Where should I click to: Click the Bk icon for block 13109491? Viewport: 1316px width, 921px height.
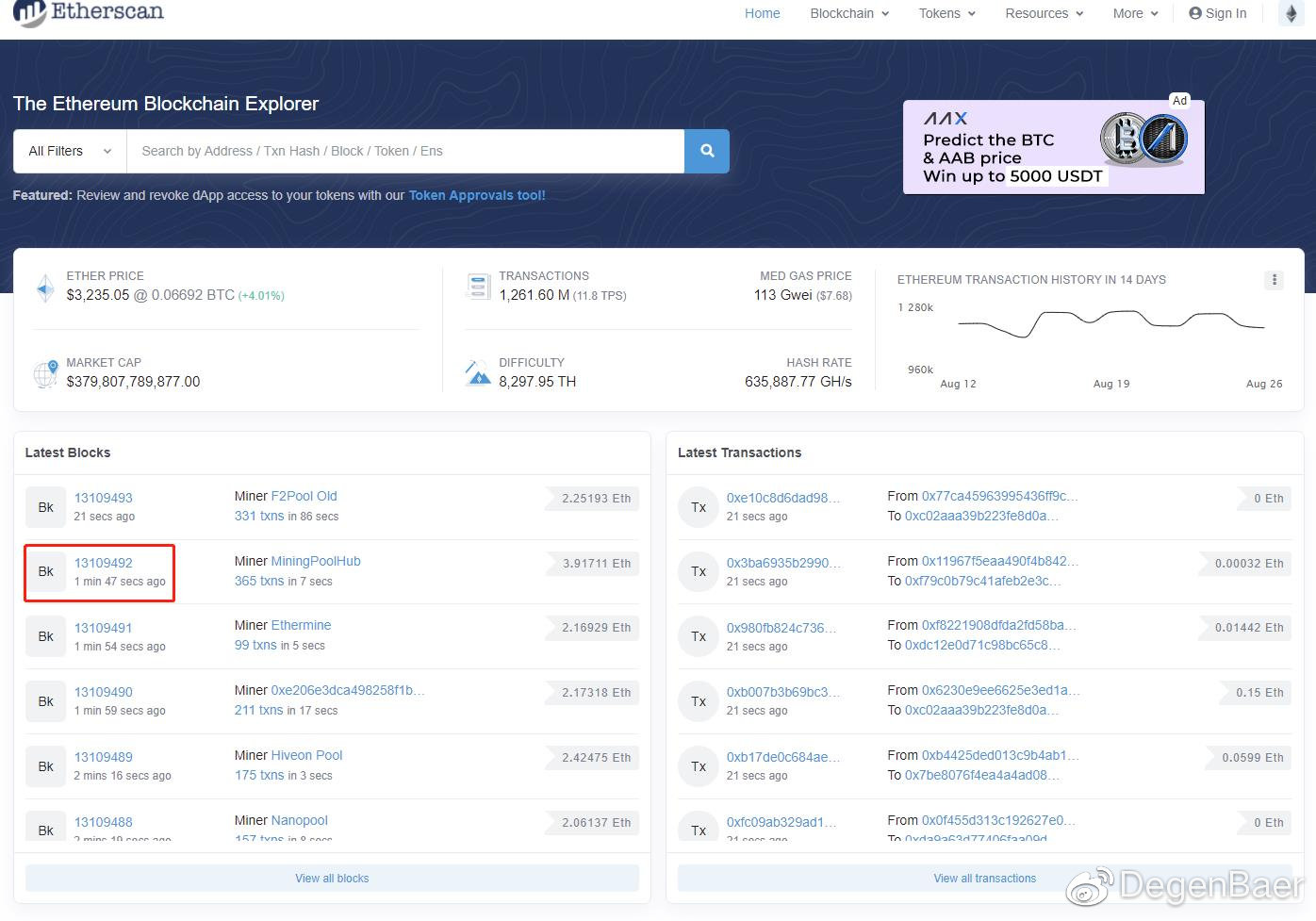pyautogui.click(x=45, y=636)
